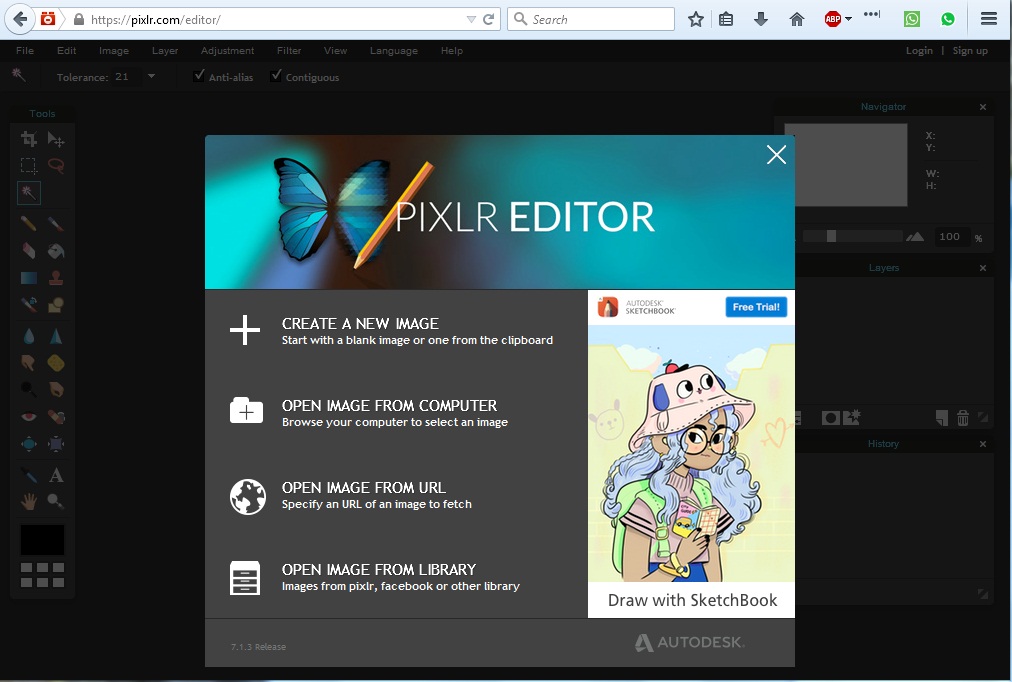The height and width of the screenshot is (682, 1012).
Task: Click the Delete layer trash icon
Action: click(962, 418)
